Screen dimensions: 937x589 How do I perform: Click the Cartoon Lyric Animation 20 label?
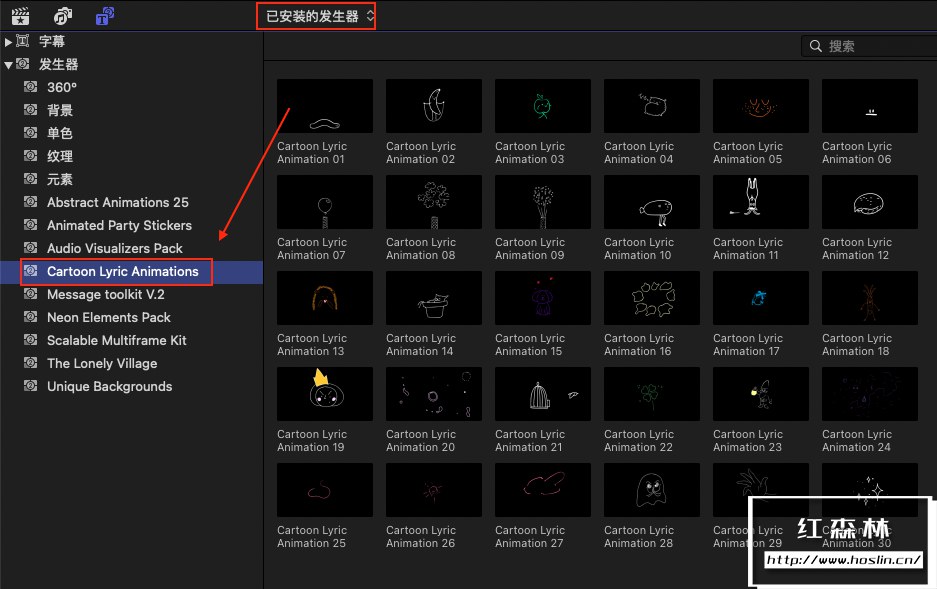pyautogui.click(x=421, y=441)
